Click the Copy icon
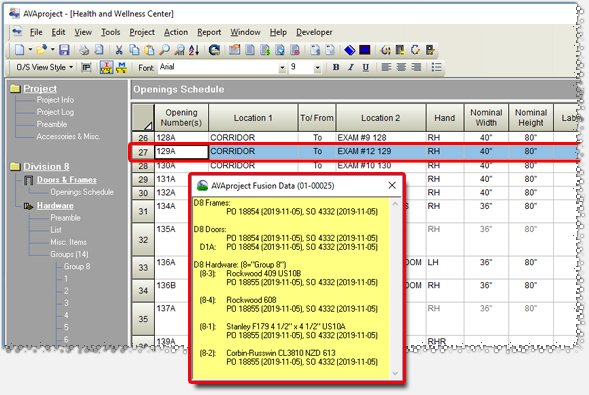The image size is (589, 395). (134, 50)
